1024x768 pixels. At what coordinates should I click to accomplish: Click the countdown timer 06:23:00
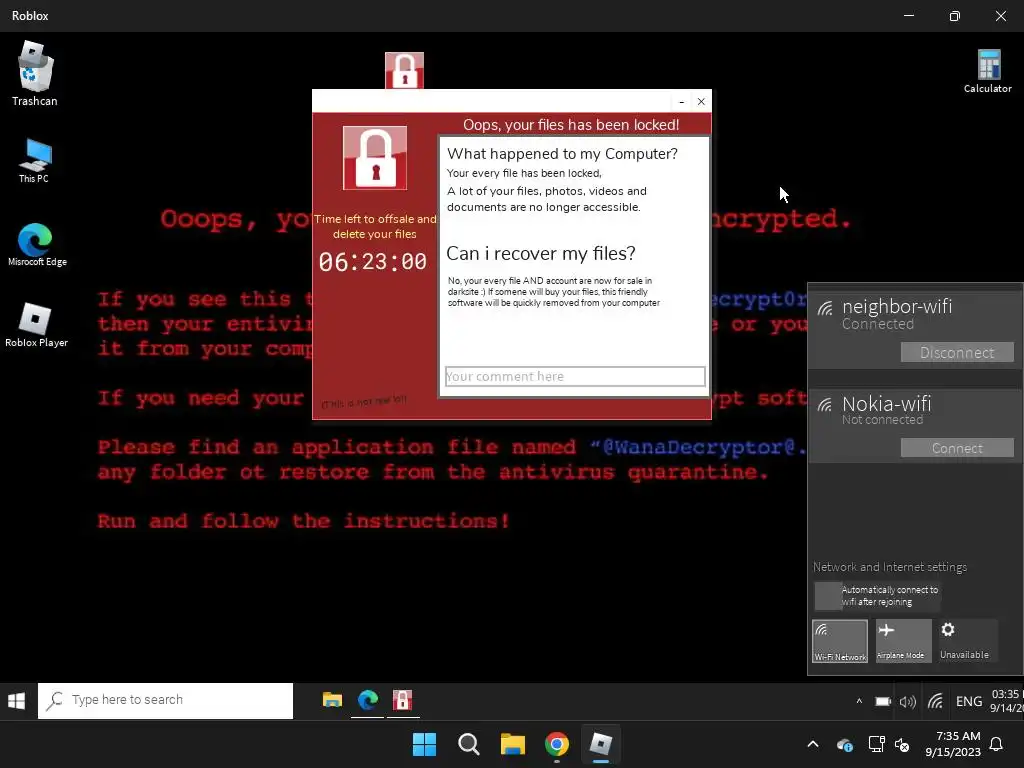[x=373, y=262]
